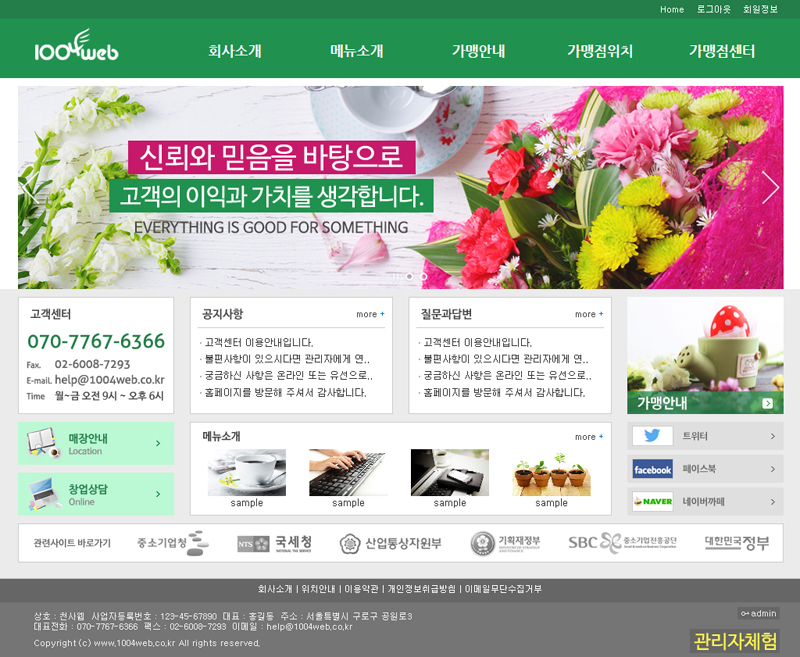The width and height of the screenshot is (800, 657).
Task: Open the 회사소개 menu in navigation bar
Action: [235, 51]
